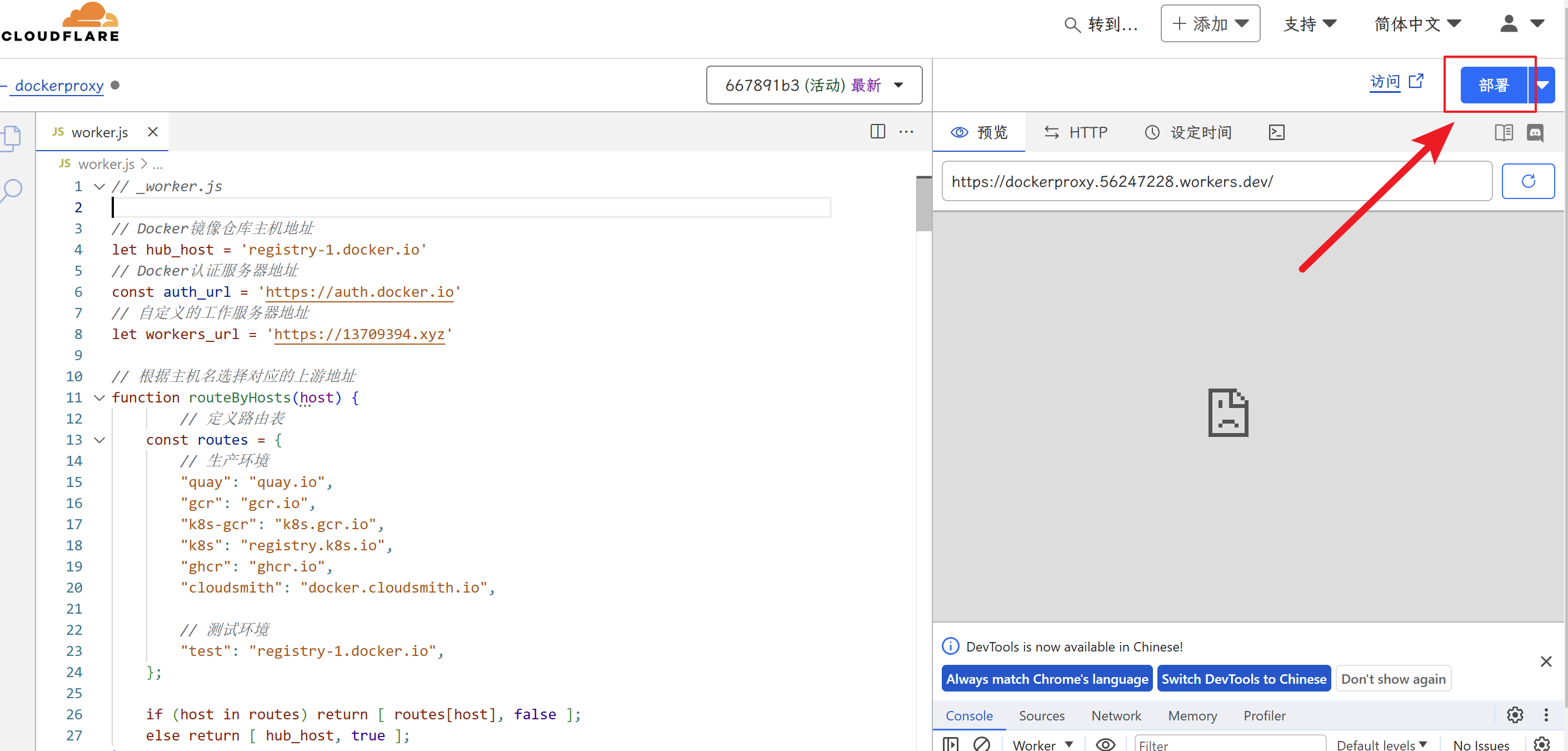Toggle the DevTools console sidebar icon
The image size is (1568, 751).
click(950, 744)
